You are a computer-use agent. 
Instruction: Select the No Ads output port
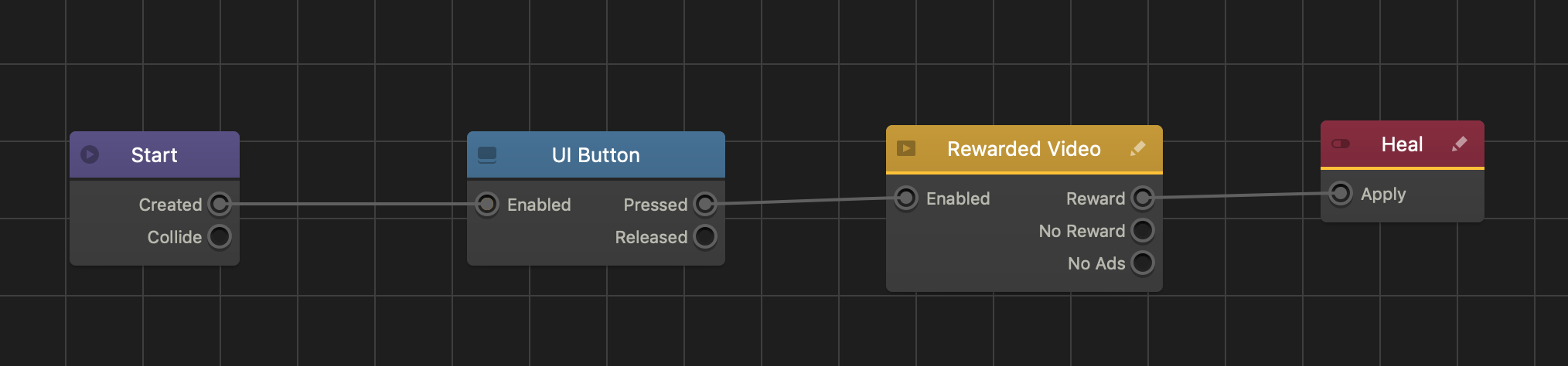tap(1142, 263)
